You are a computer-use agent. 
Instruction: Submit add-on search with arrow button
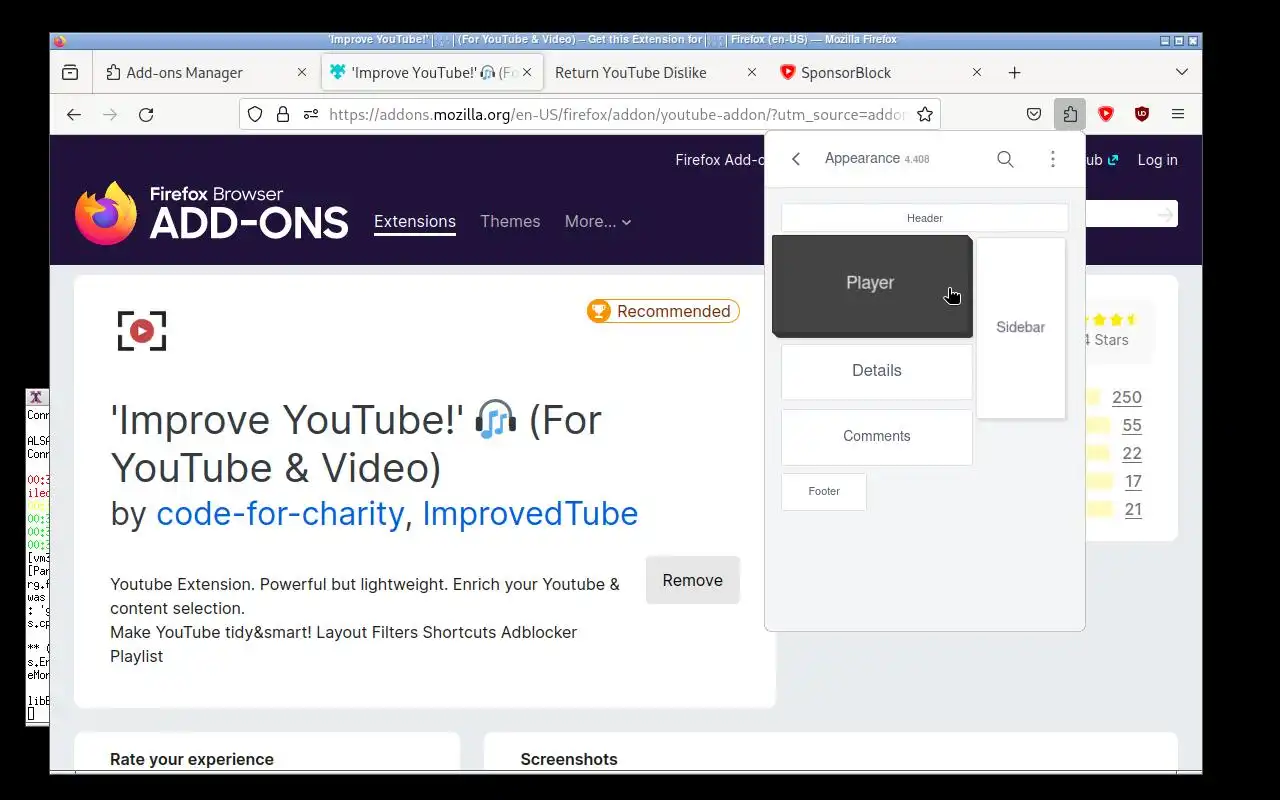coord(1165,214)
